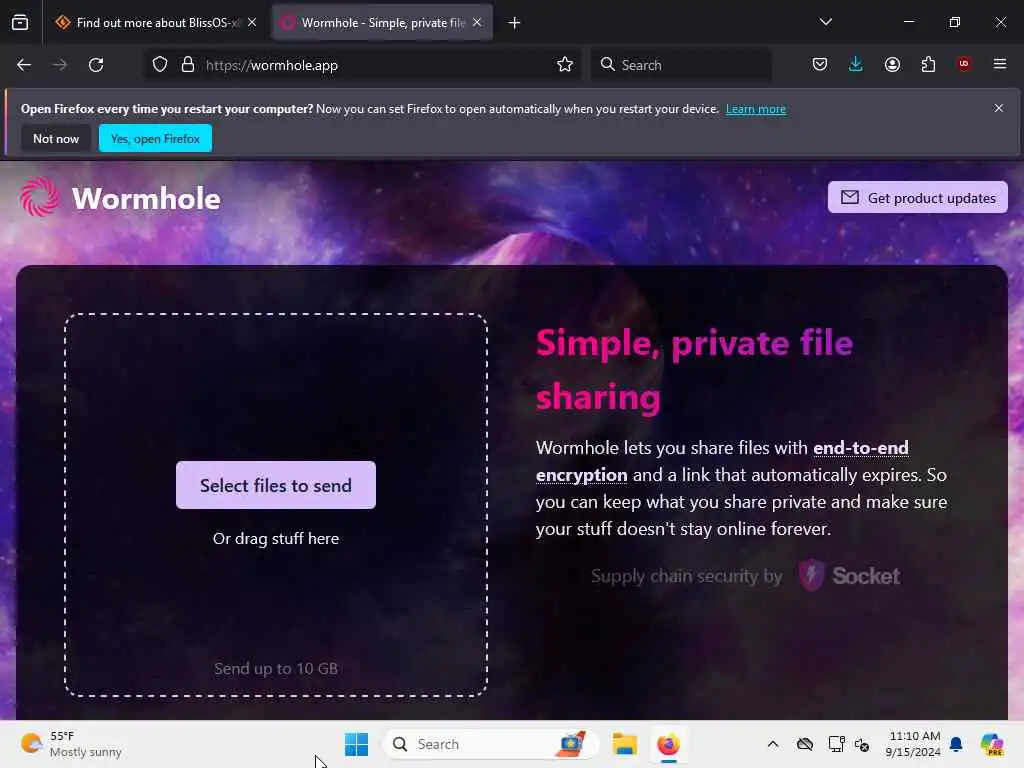Open the Extensions menu

(928, 65)
